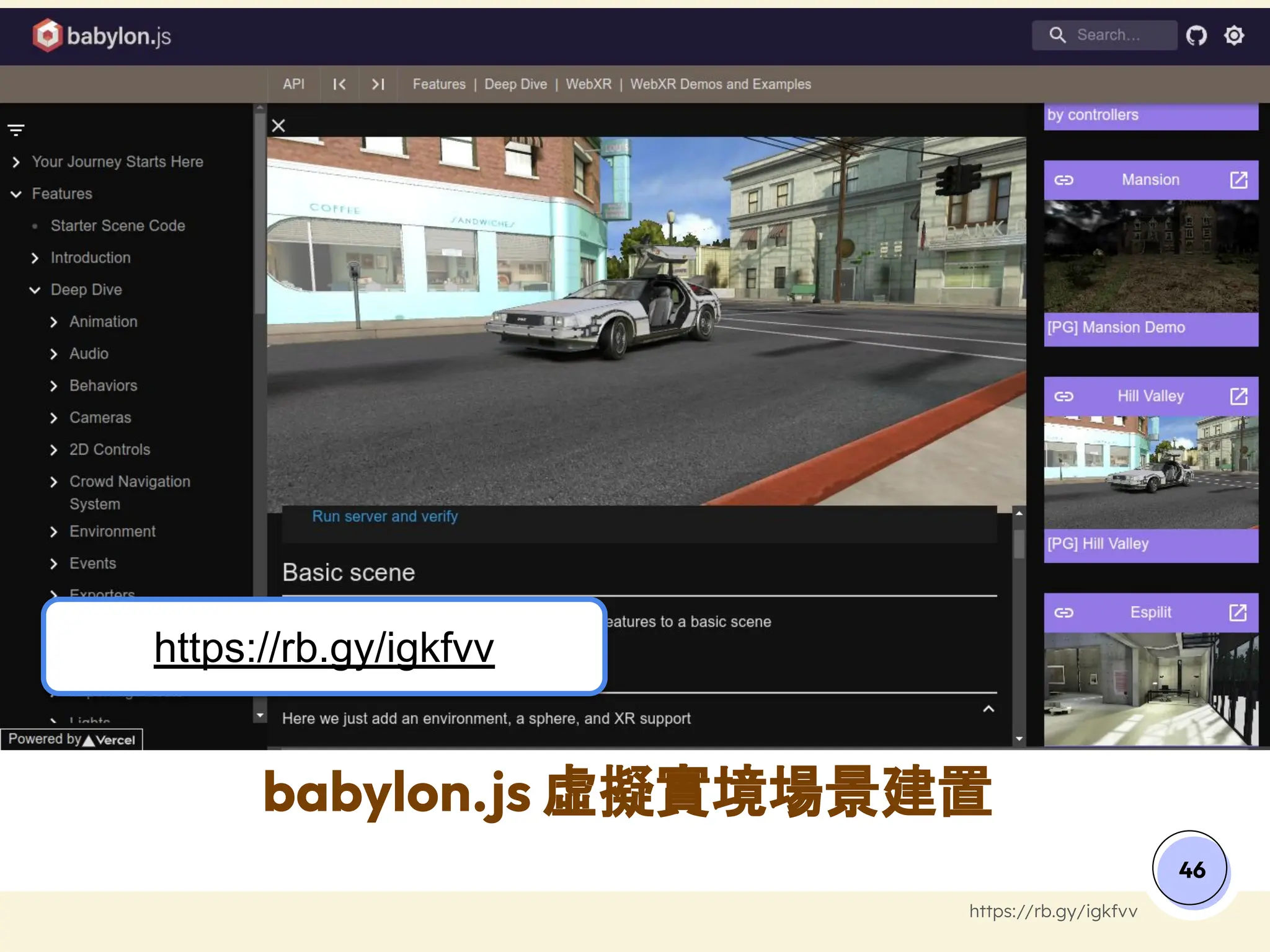Expand Your Journey Starts Here section
Screen dimensions: 1270x952
click(x=16, y=162)
